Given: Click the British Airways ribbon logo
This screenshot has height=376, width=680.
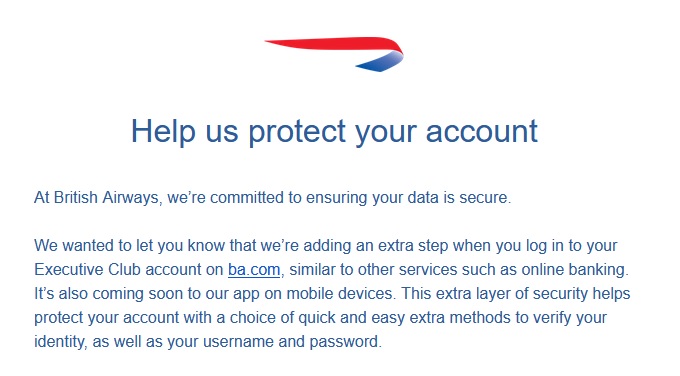Looking at the screenshot, I should pos(334,54).
